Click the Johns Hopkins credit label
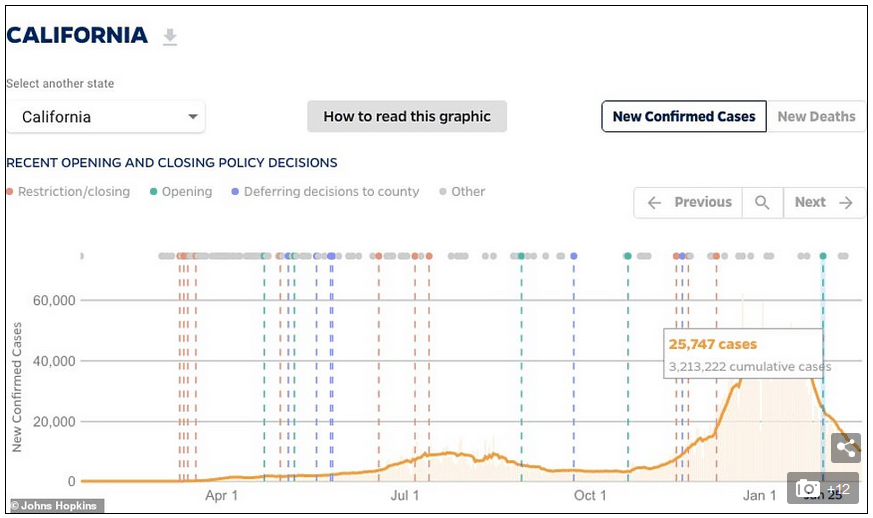Viewport: 873px width, 518px height. tap(55, 506)
